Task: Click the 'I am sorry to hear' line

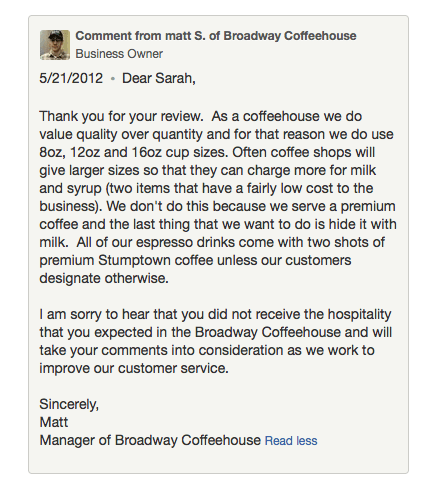Action: click(x=215, y=314)
